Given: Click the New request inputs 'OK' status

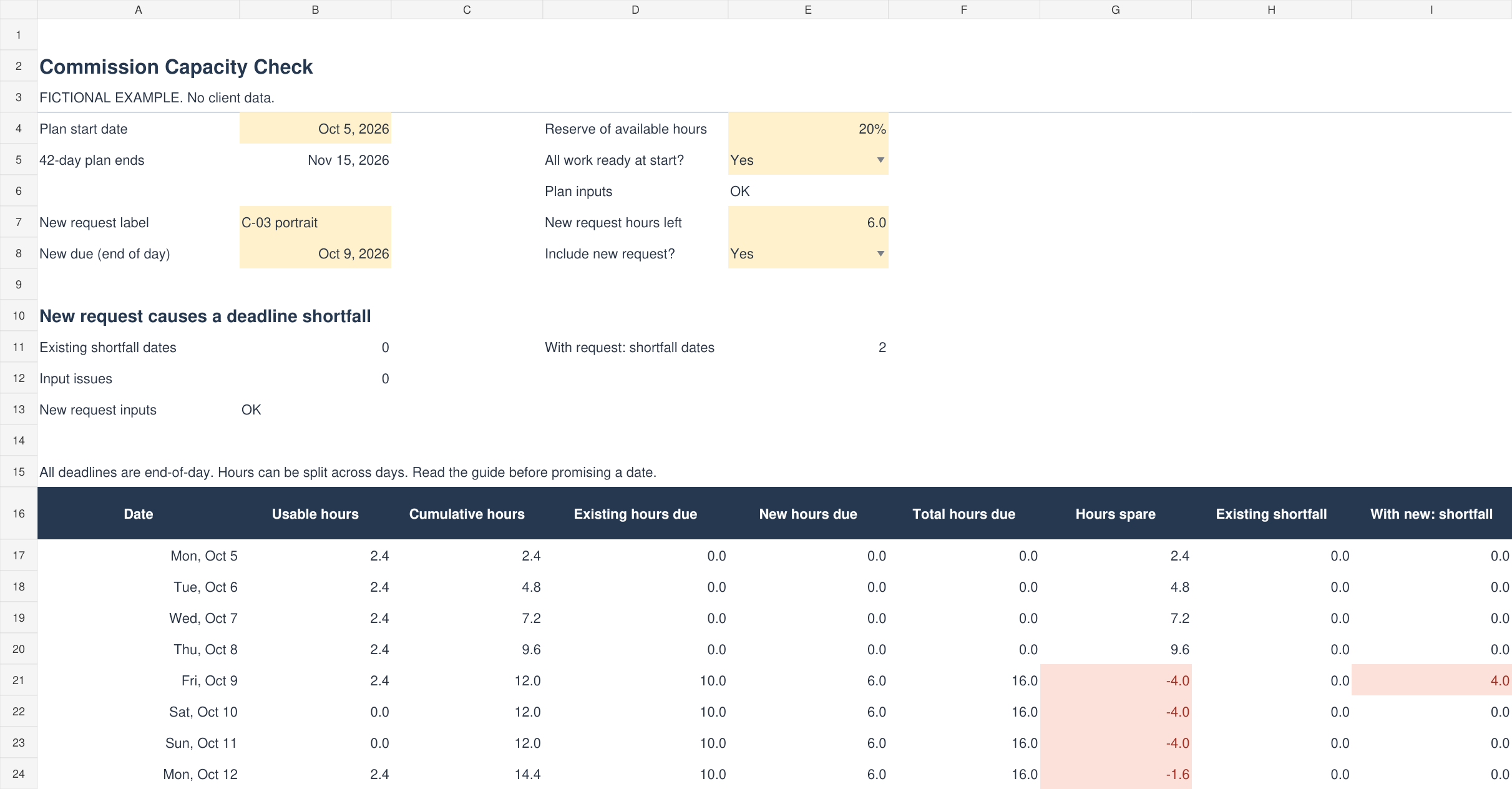Looking at the screenshot, I should click(x=251, y=409).
